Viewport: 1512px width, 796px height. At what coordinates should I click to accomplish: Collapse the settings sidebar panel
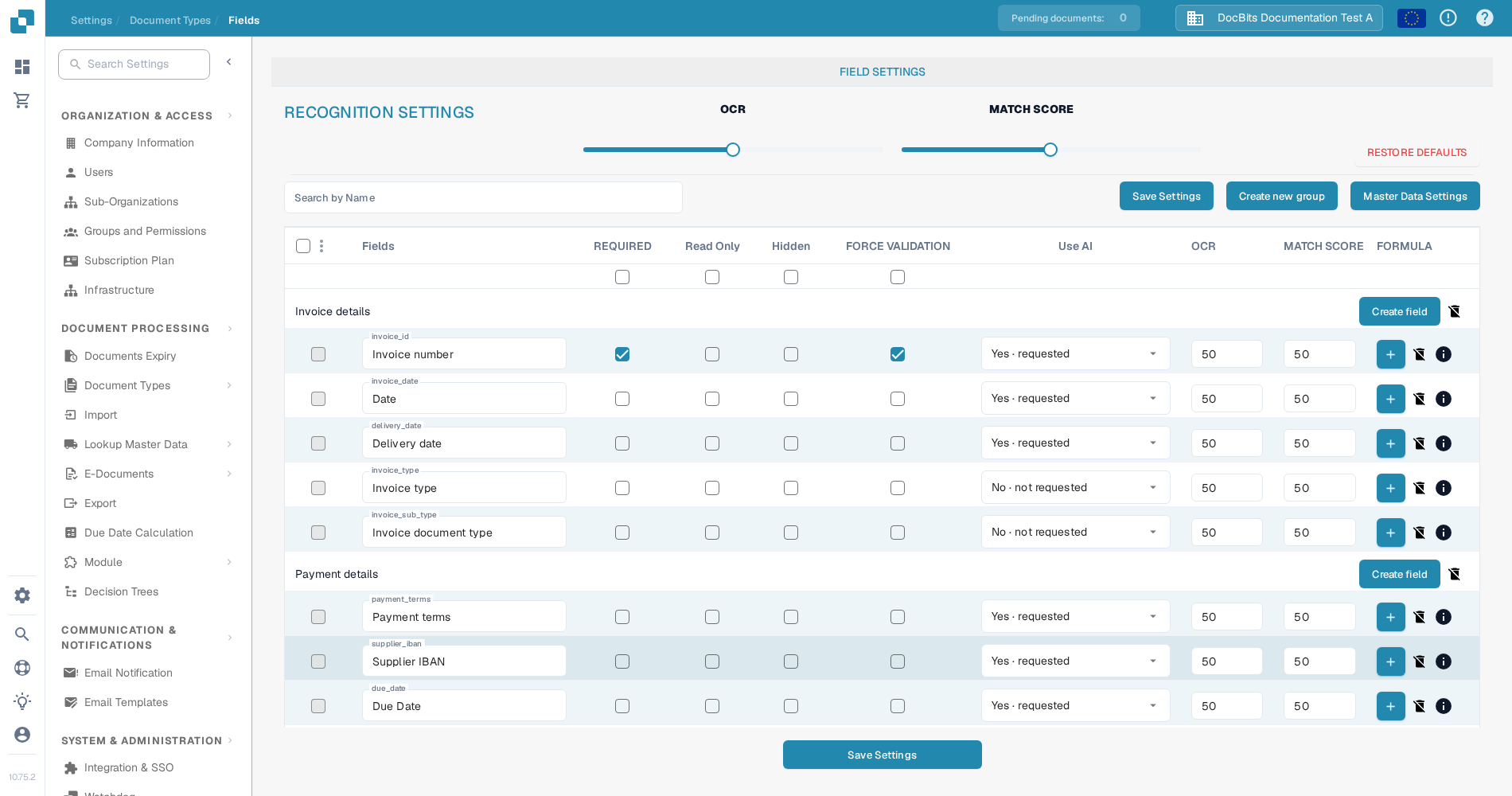coord(229,62)
